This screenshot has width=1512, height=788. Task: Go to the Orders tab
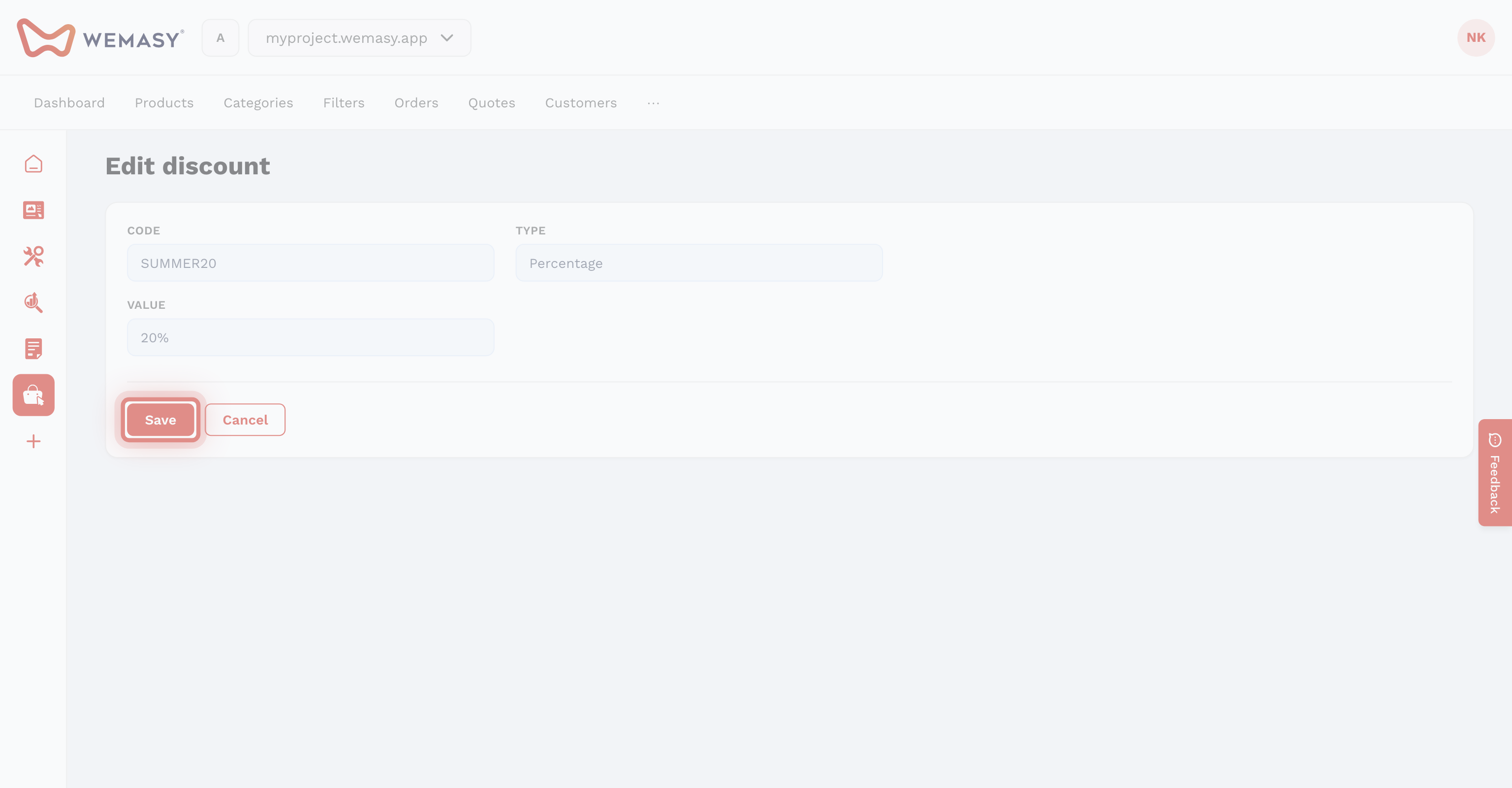tap(416, 103)
